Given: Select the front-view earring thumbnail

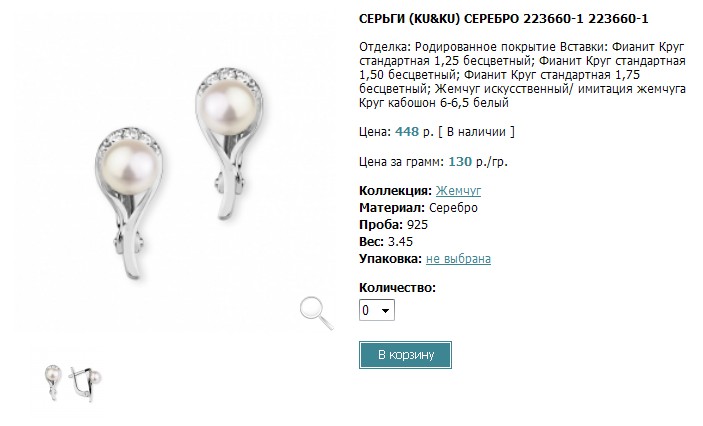Looking at the screenshot, I should [53, 382].
